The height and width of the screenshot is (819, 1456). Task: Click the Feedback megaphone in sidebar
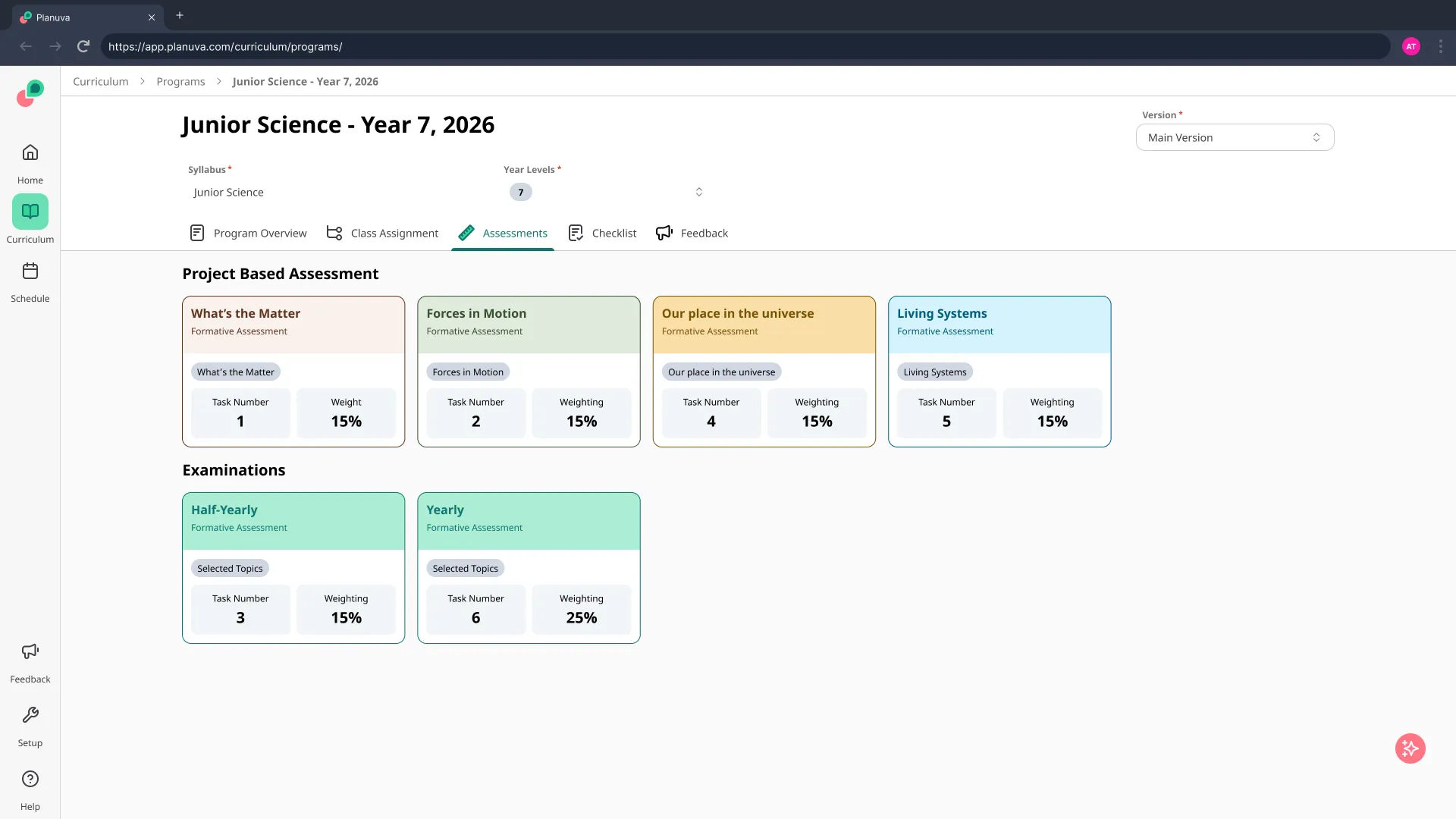tap(30, 652)
